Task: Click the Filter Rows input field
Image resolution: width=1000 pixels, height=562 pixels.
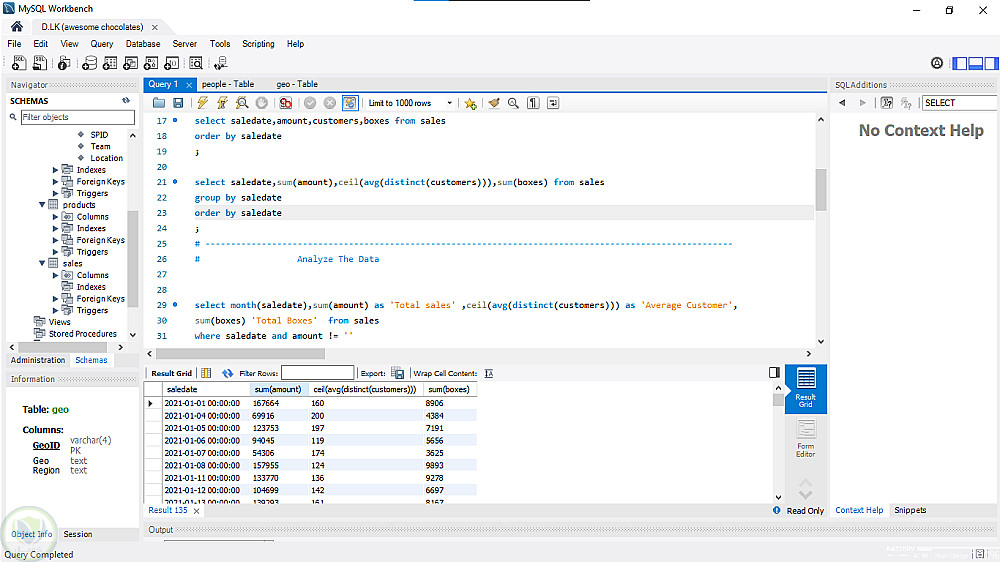Action: pyautogui.click(x=317, y=373)
